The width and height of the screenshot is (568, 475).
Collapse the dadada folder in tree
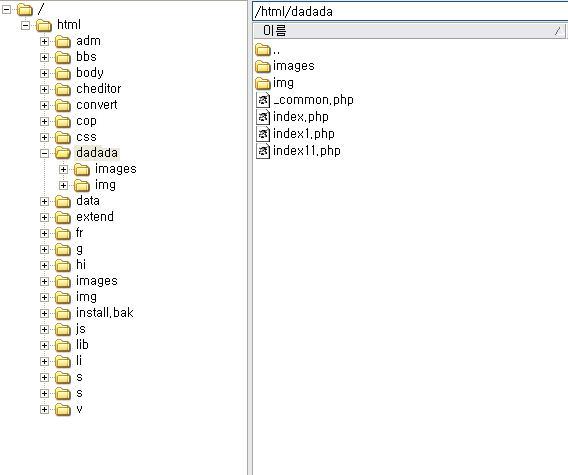[x=44, y=153]
